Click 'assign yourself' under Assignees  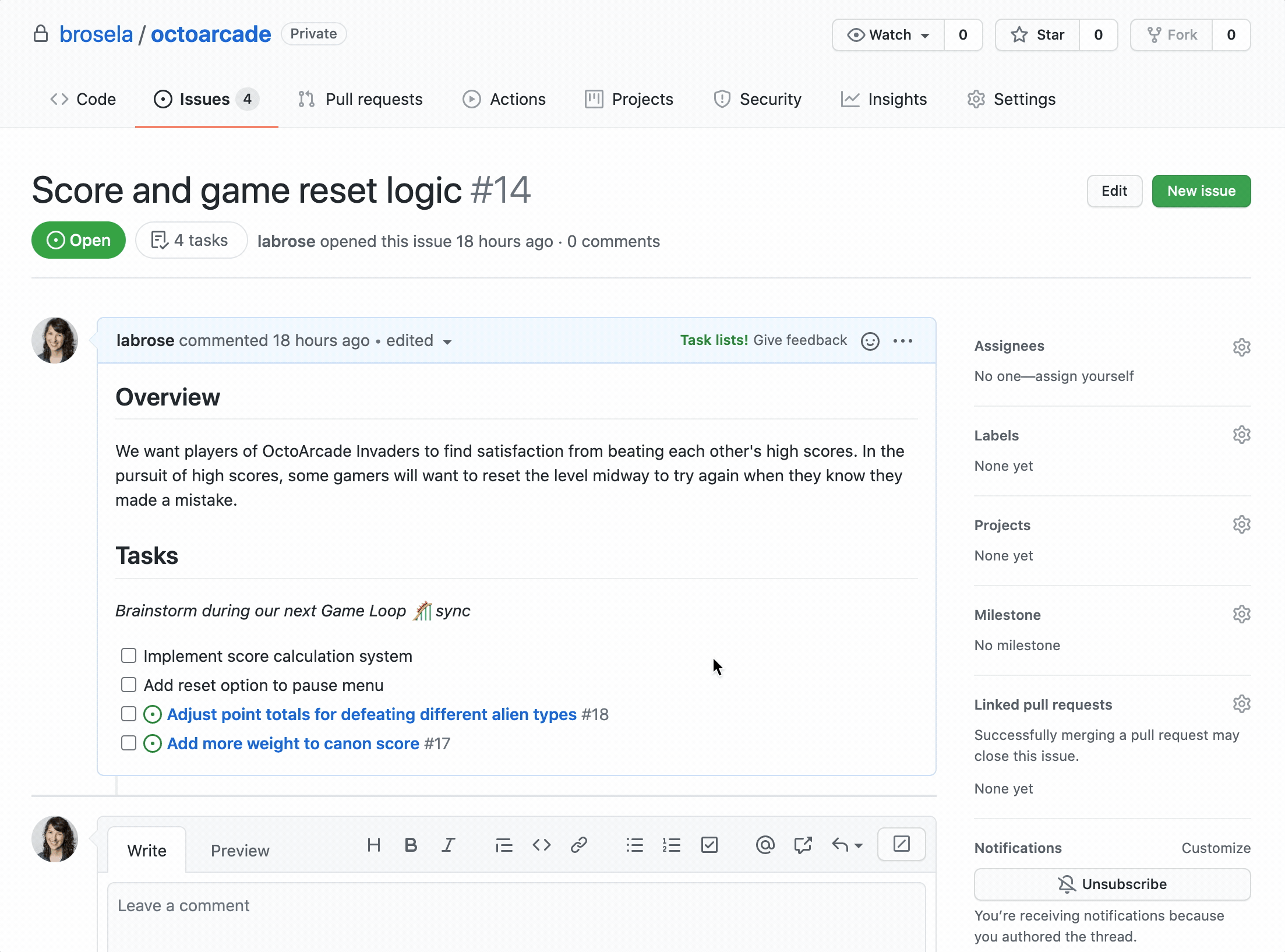pyautogui.click(x=1085, y=376)
